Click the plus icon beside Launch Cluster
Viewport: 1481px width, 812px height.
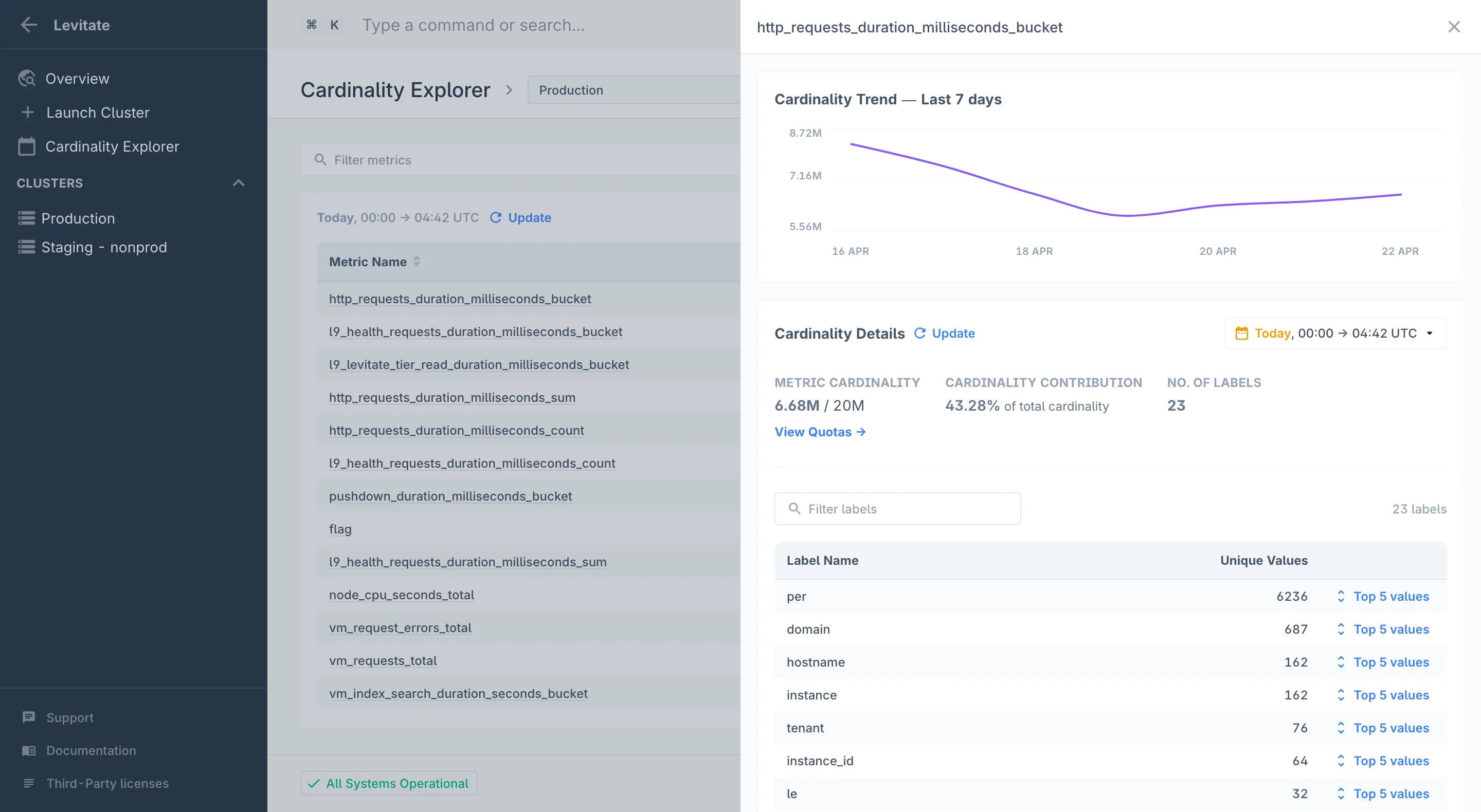(x=28, y=112)
